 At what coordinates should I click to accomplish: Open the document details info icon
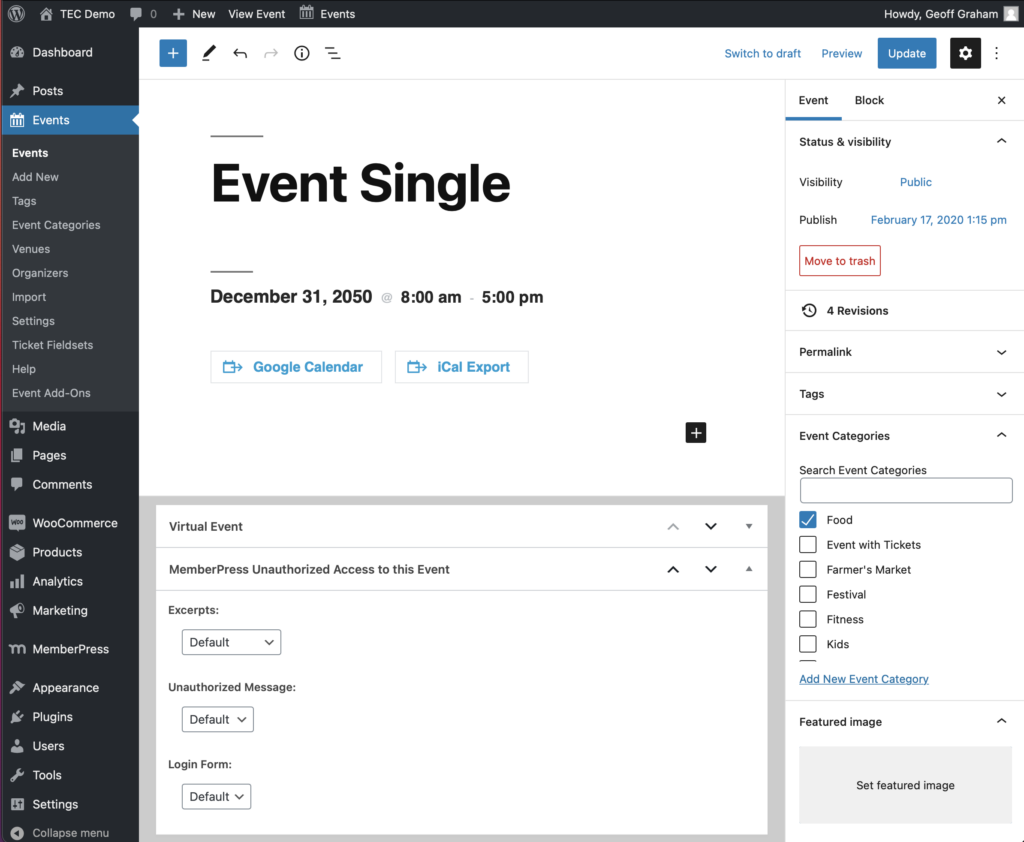pos(301,53)
